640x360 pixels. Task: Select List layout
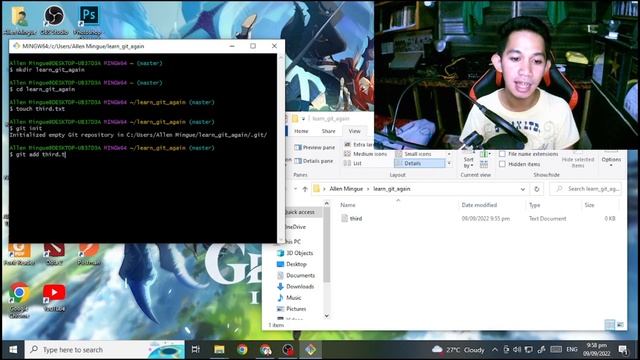point(353,163)
